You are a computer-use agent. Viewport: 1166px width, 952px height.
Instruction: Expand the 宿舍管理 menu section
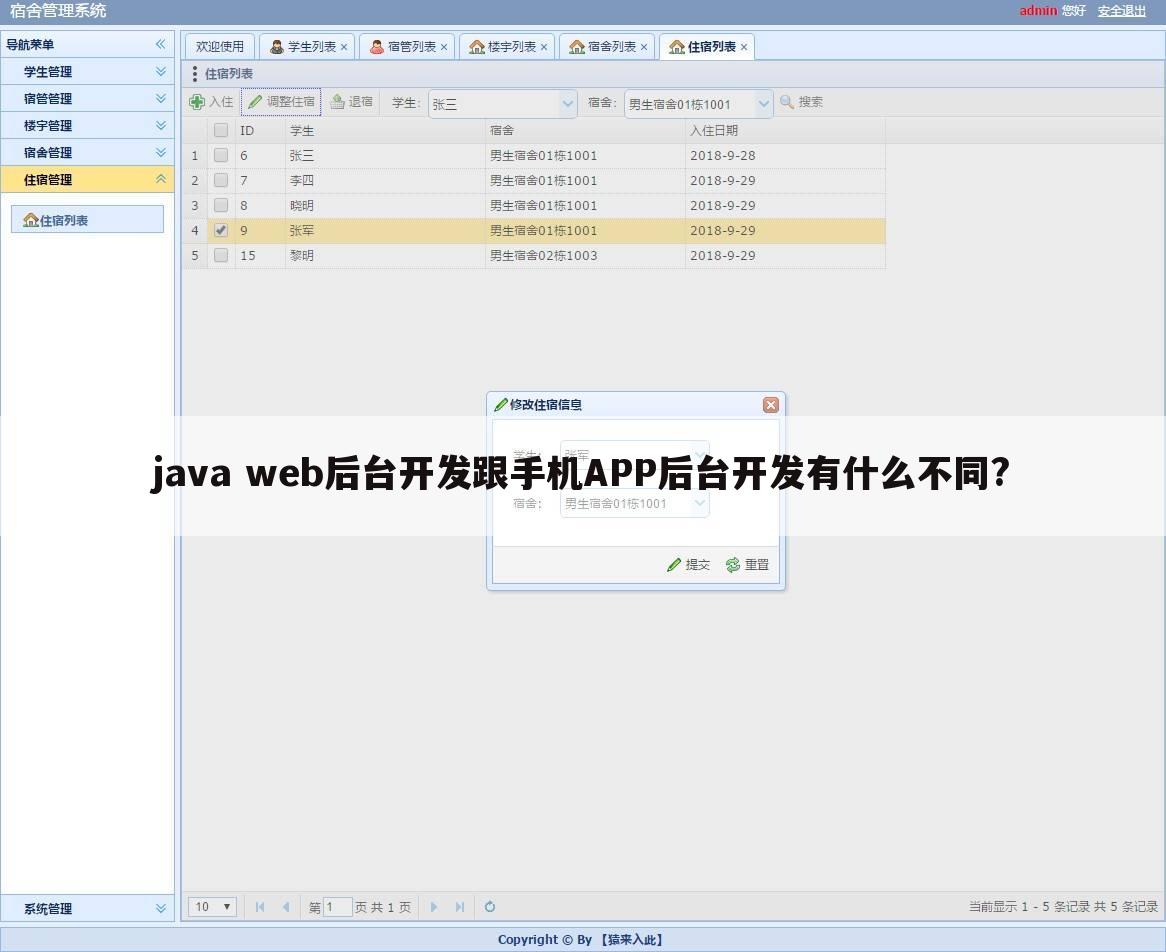pos(161,152)
